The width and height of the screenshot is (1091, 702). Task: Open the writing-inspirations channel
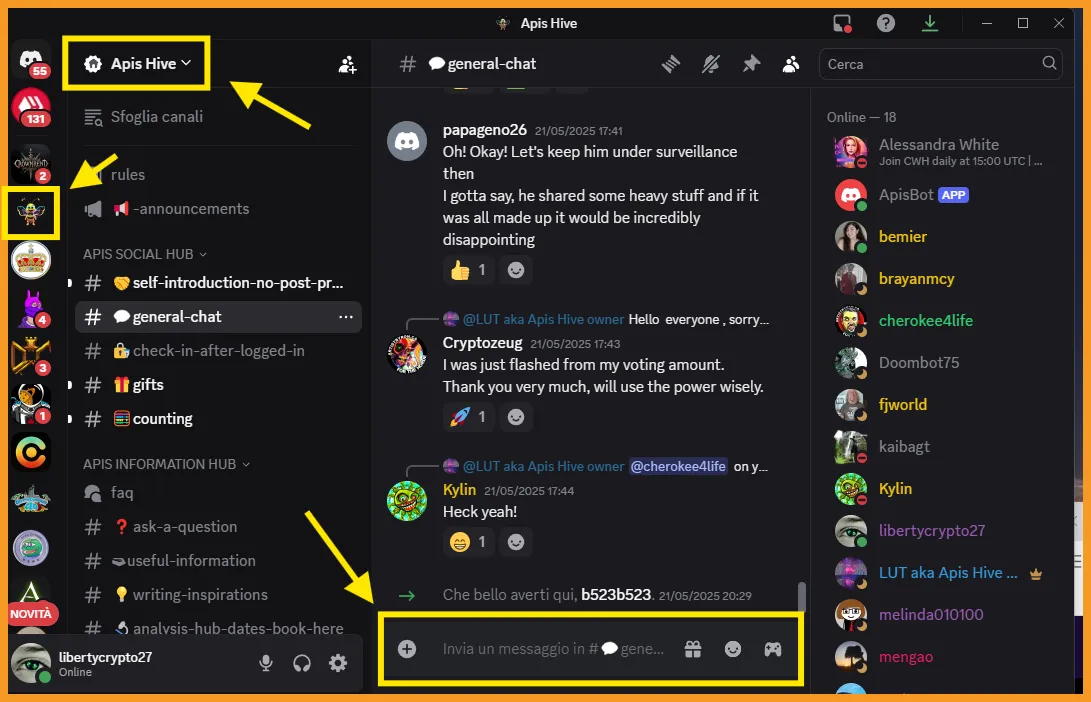(x=218, y=595)
